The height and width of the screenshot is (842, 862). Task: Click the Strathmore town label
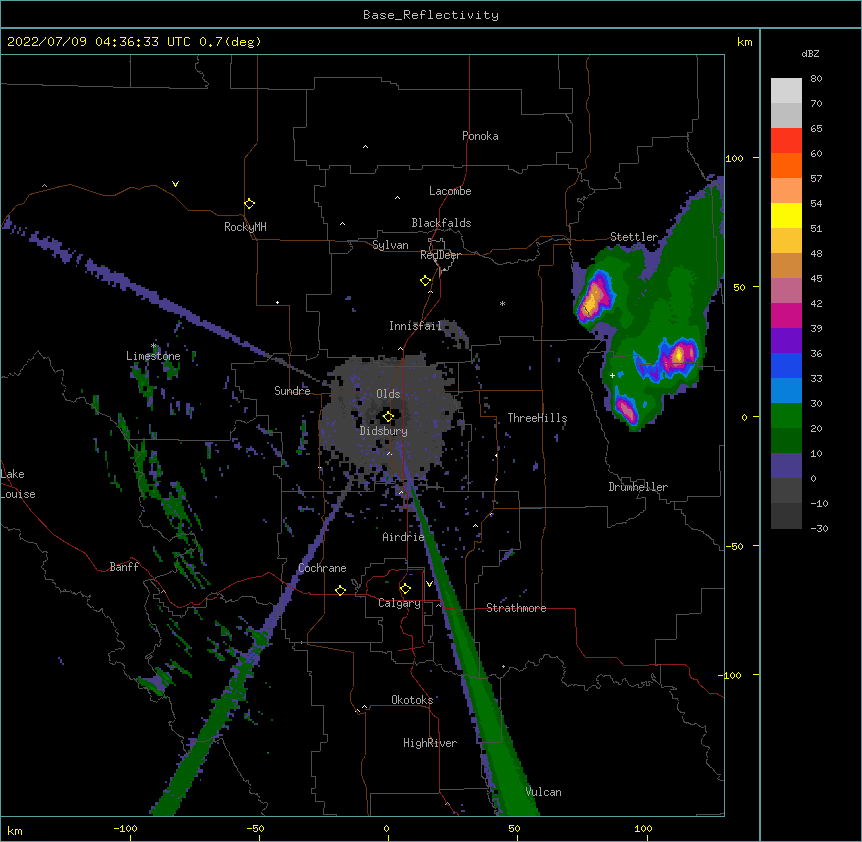[516, 608]
